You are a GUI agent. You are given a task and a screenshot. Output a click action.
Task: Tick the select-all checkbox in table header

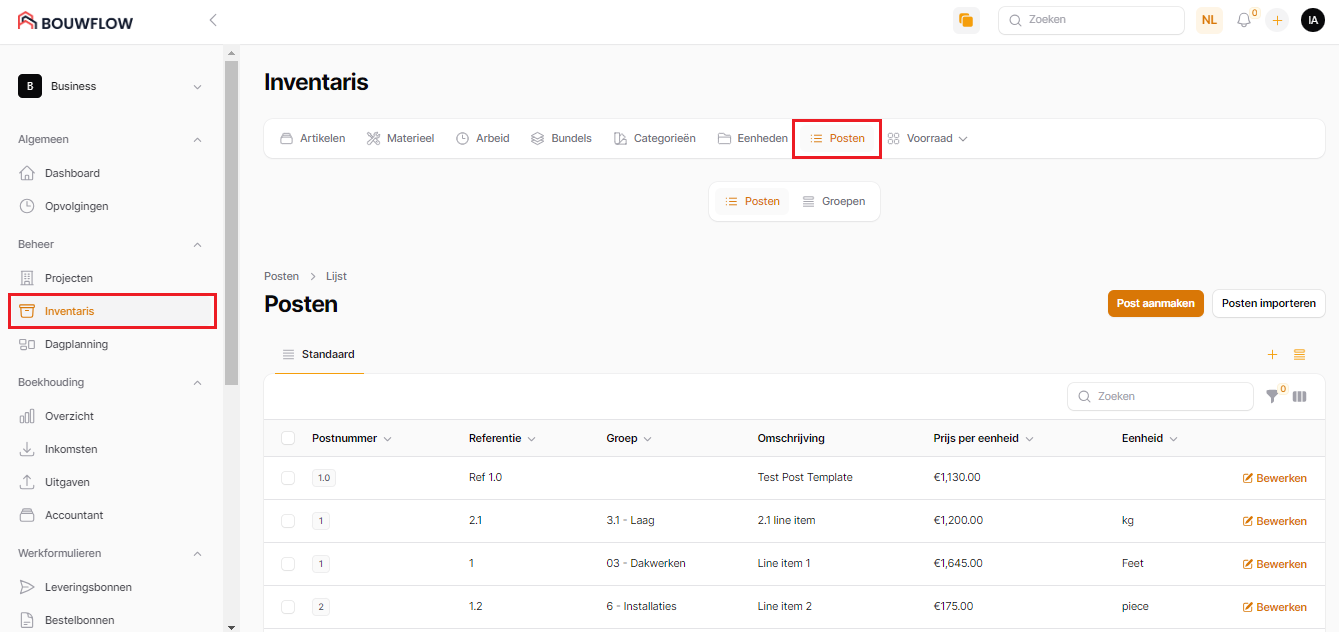tap(288, 438)
